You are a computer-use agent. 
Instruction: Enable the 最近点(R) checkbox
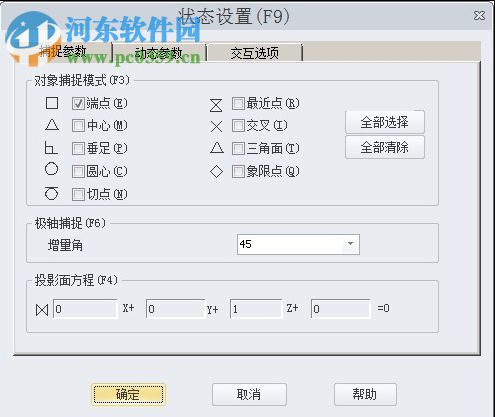tap(238, 104)
